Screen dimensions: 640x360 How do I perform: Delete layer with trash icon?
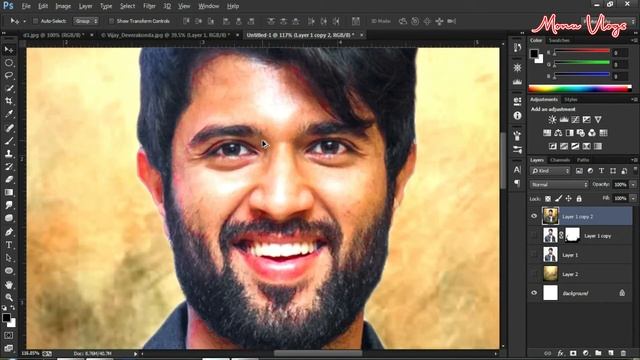tap(623, 353)
